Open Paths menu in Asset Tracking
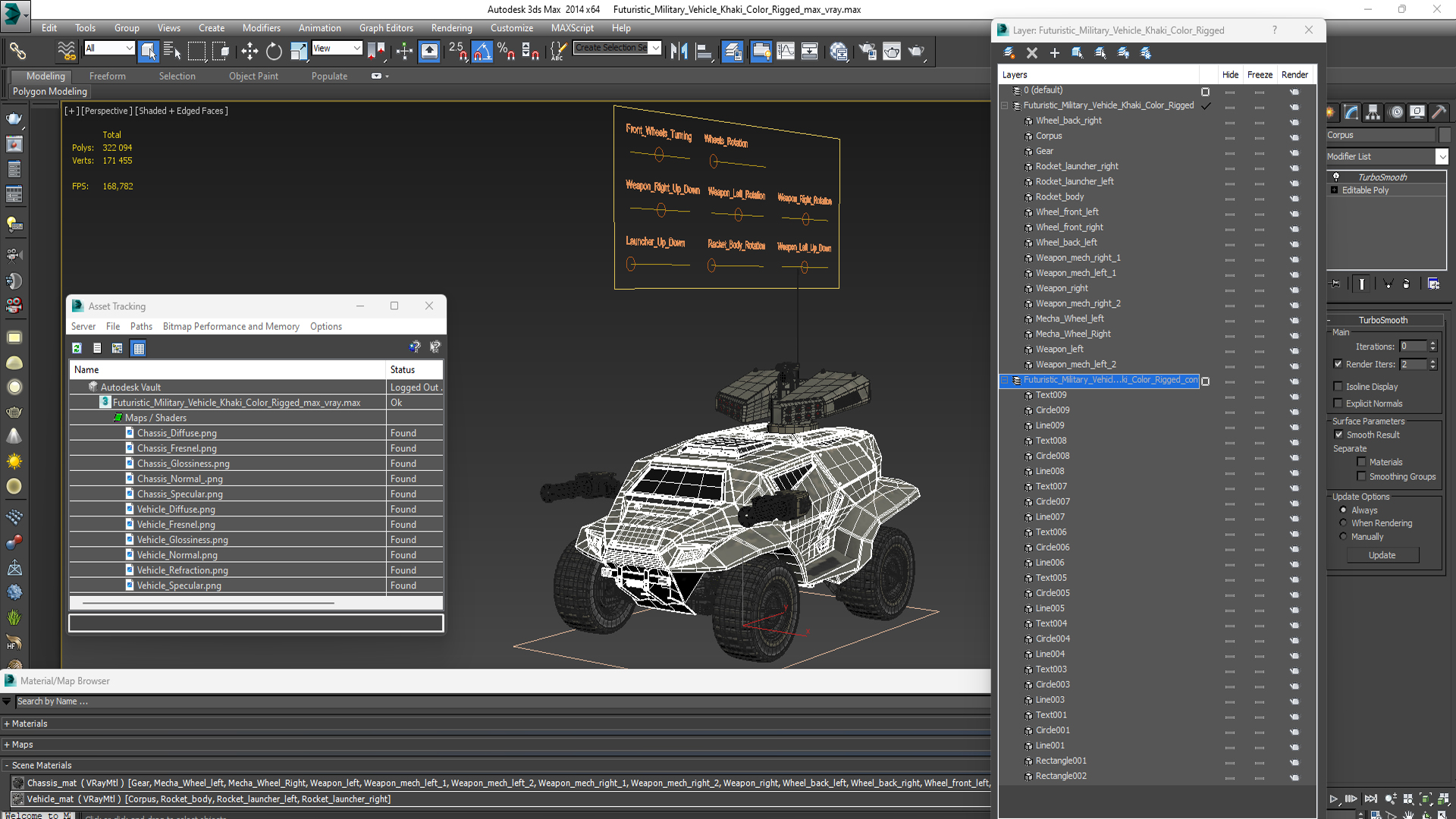 point(141,326)
